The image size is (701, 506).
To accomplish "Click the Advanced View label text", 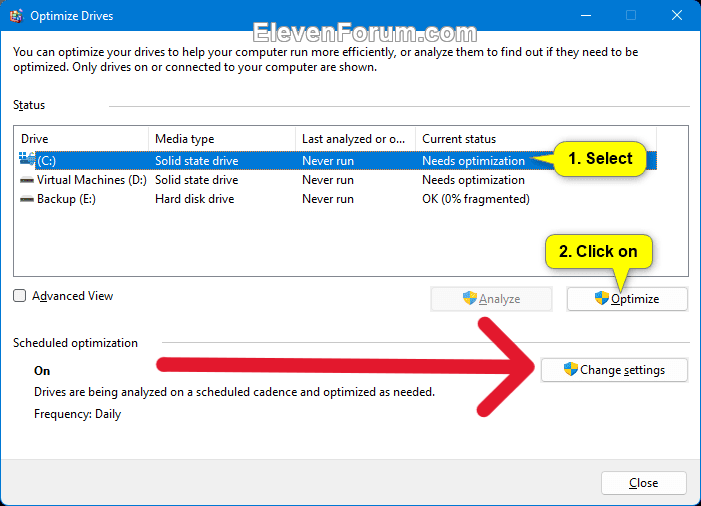I will (72, 296).
